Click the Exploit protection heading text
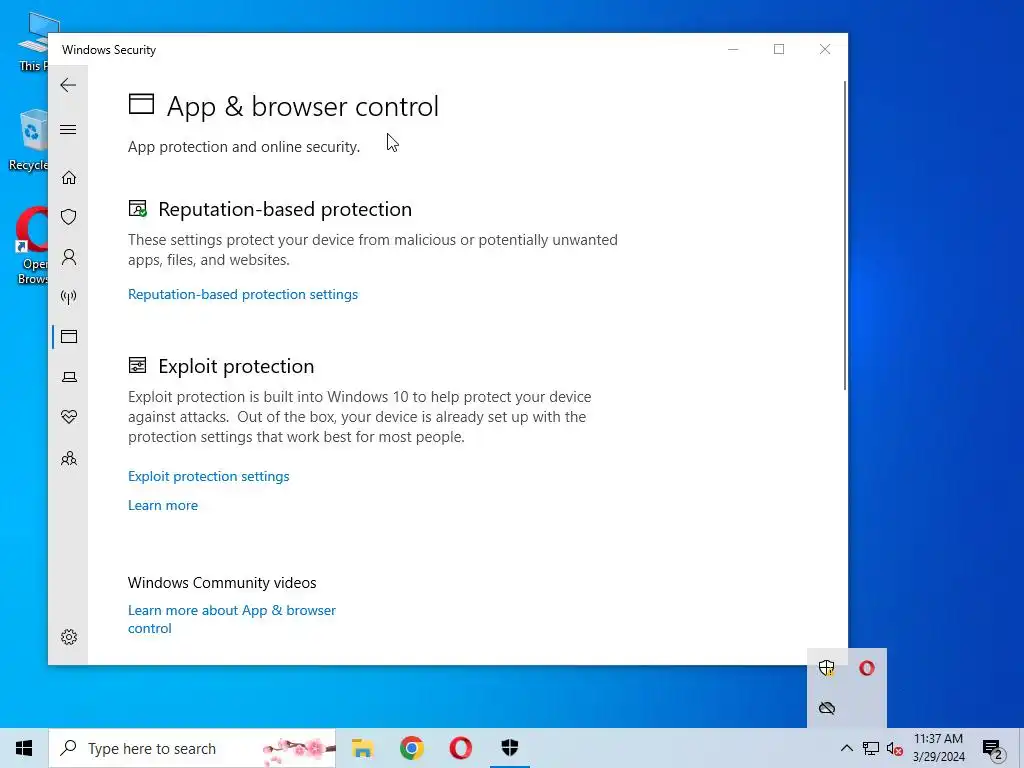Image resolution: width=1024 pixels, height=768 pixels. (236, 366)
